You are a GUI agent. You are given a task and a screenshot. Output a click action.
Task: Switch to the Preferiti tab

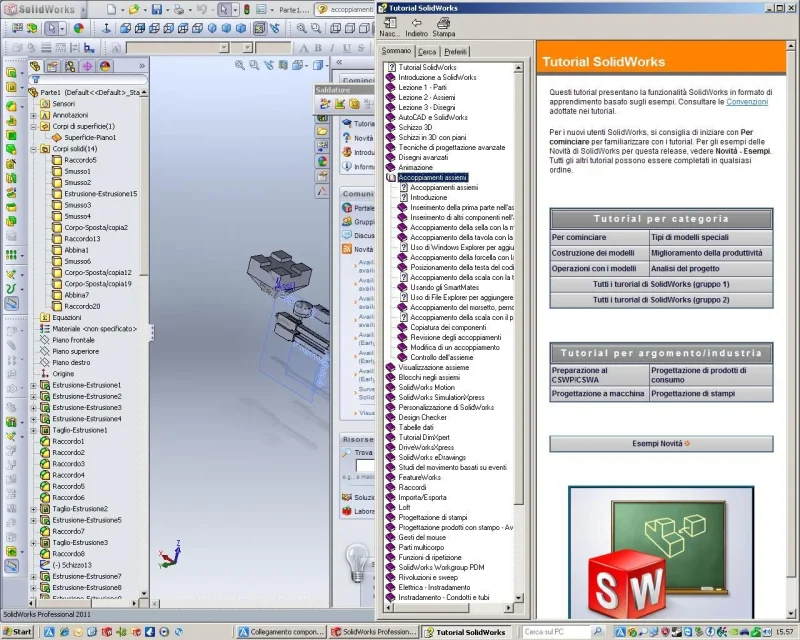point(455,52)
